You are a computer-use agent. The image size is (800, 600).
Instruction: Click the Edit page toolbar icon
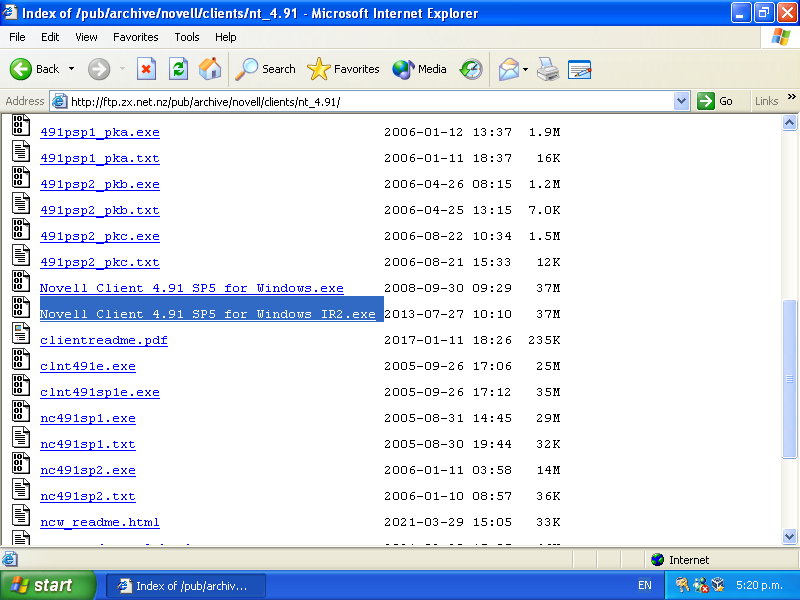[x=580, y=69]
